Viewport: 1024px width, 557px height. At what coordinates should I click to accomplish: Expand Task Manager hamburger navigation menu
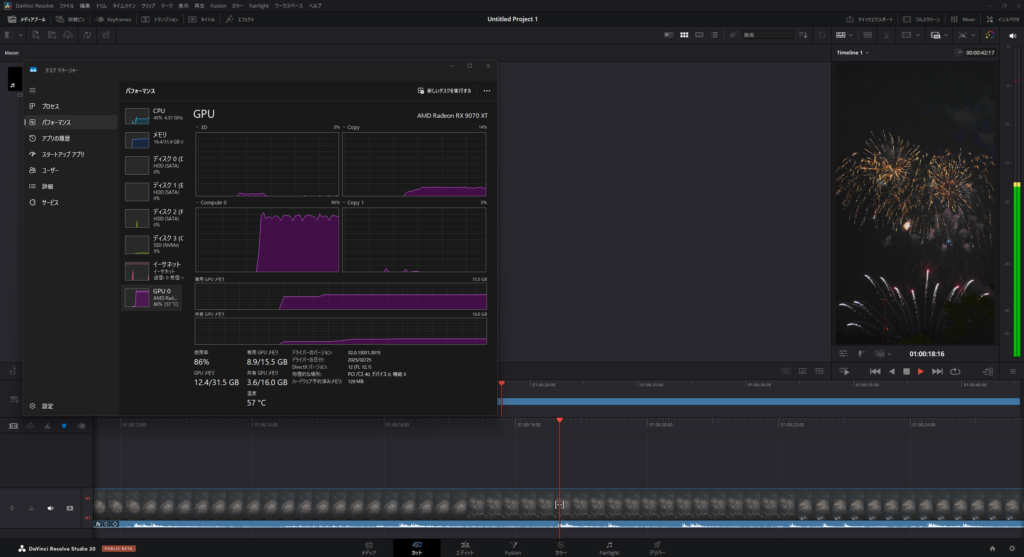point(32,90)
